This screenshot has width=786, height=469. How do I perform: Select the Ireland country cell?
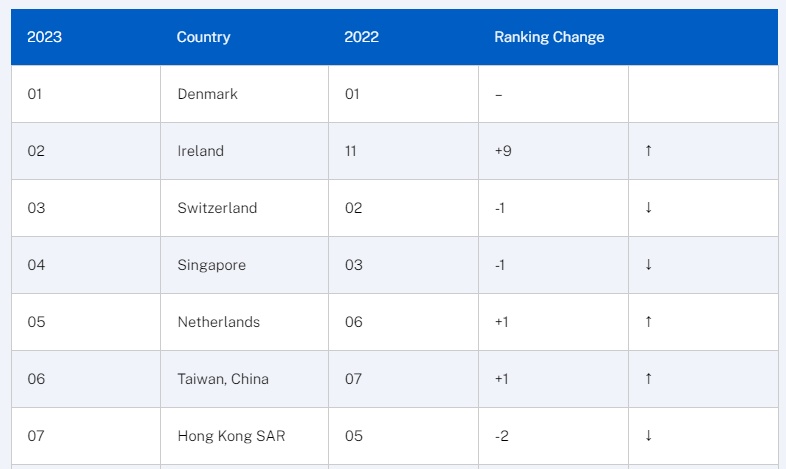click(200, 151)
